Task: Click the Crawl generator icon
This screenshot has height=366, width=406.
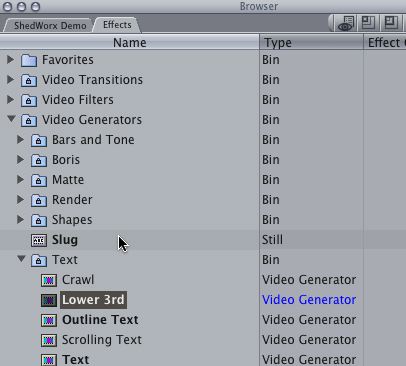Action: pyautogui.click(x=49, y=280)
